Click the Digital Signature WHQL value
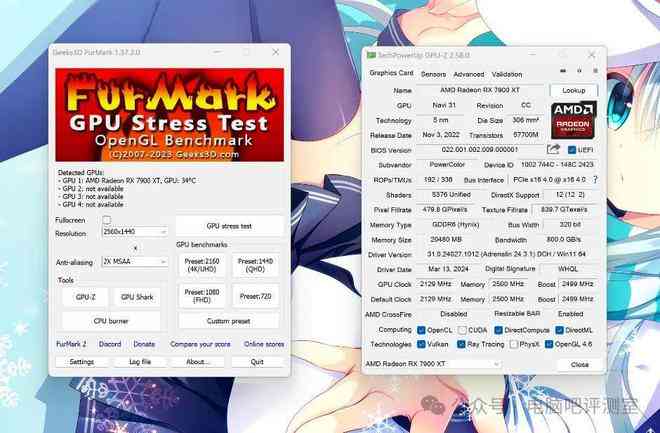The image size is (660, 433). tap(570, 268)
